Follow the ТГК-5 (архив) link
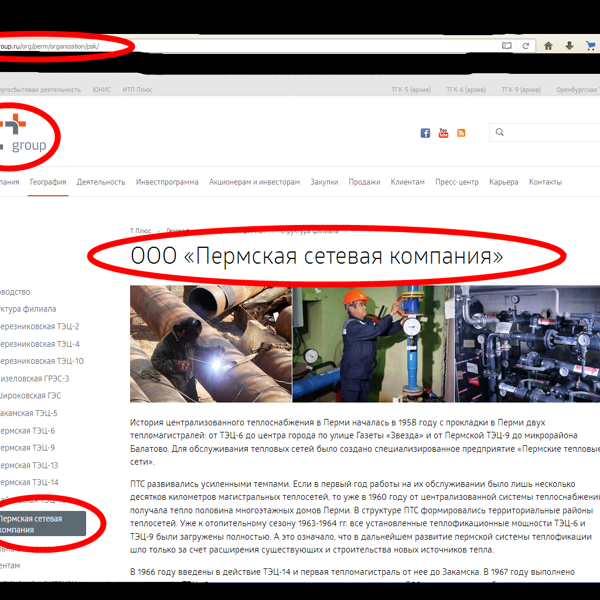This screenshot has height=600, width=600. pyautogui.click(x=411, y=90)
